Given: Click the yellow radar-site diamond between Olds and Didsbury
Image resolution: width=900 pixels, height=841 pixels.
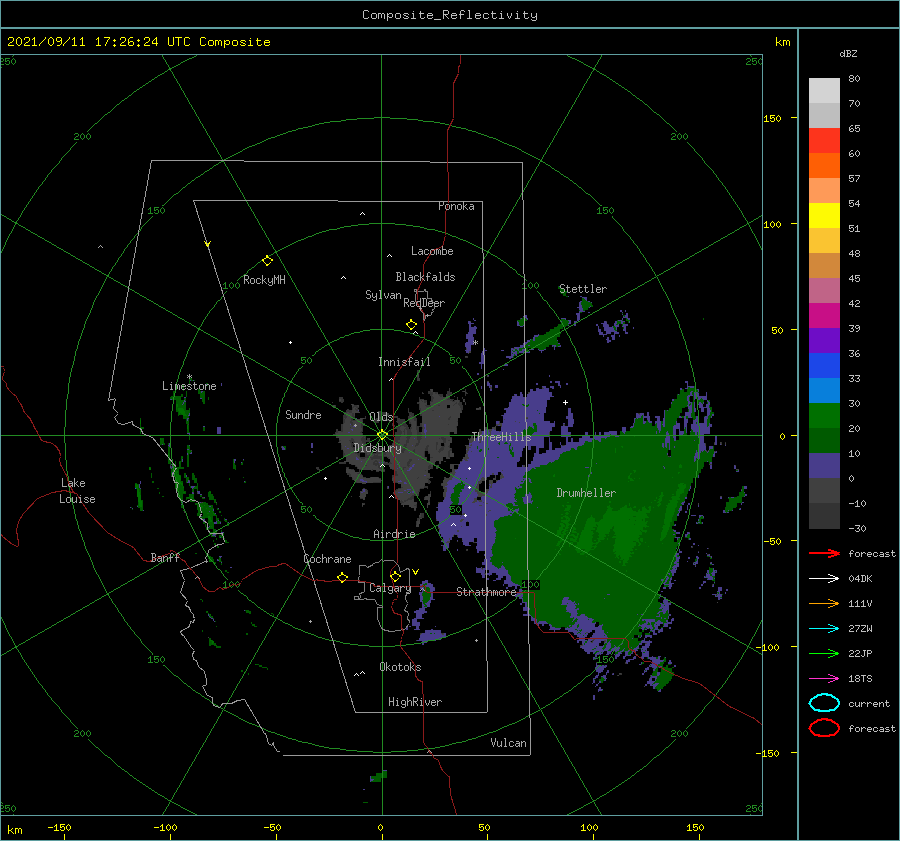Looking at the screenshot, I should click(382, 435).
